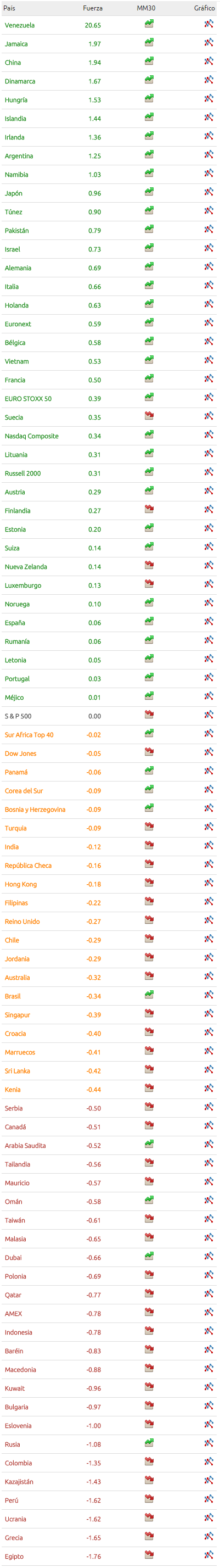The width and height of the screenshot is (220, 1568).
Task: Open the Dow Jones index link
Action: (x=21, y=754)
